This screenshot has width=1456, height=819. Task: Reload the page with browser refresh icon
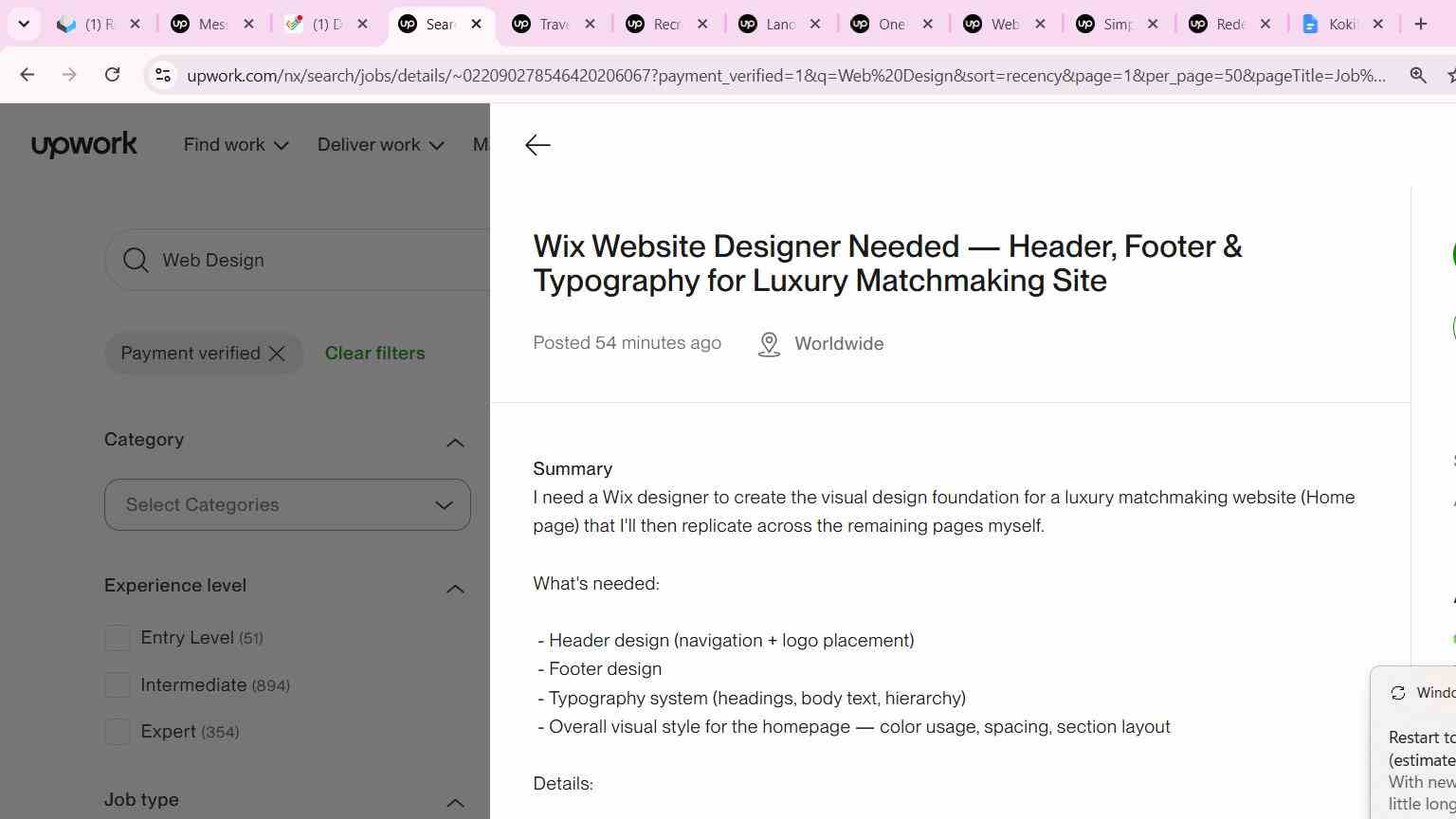(112, 75)
